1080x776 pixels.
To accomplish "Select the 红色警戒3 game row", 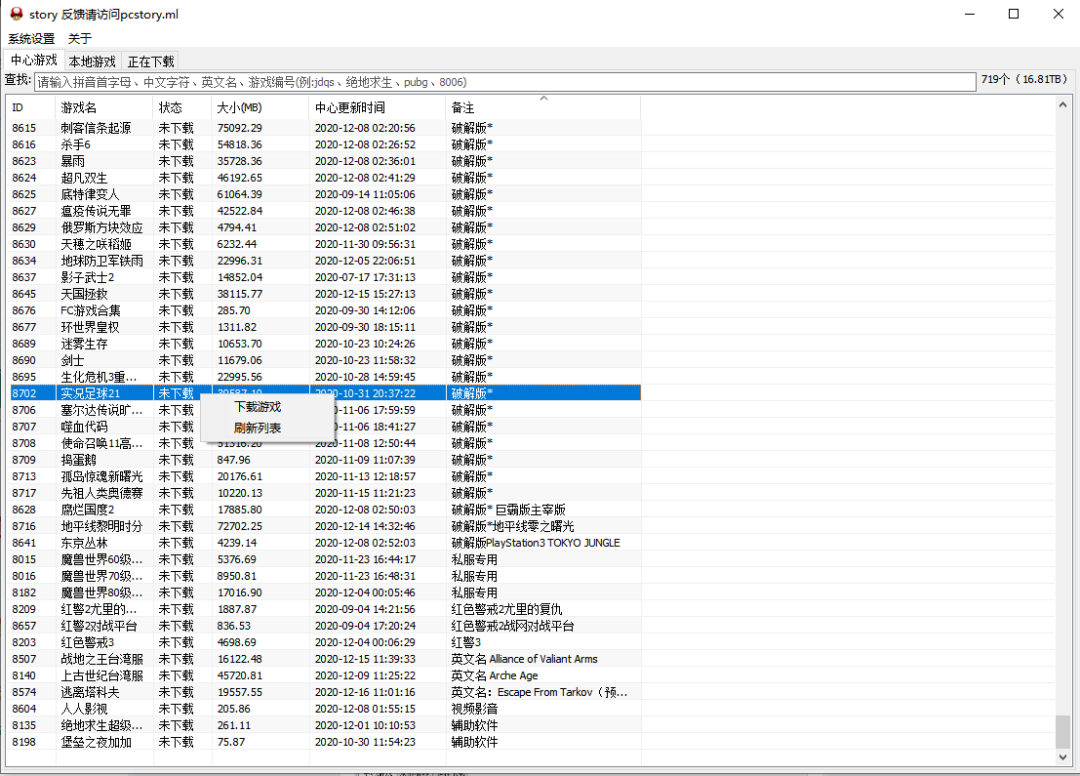I will tap(324, 642).
